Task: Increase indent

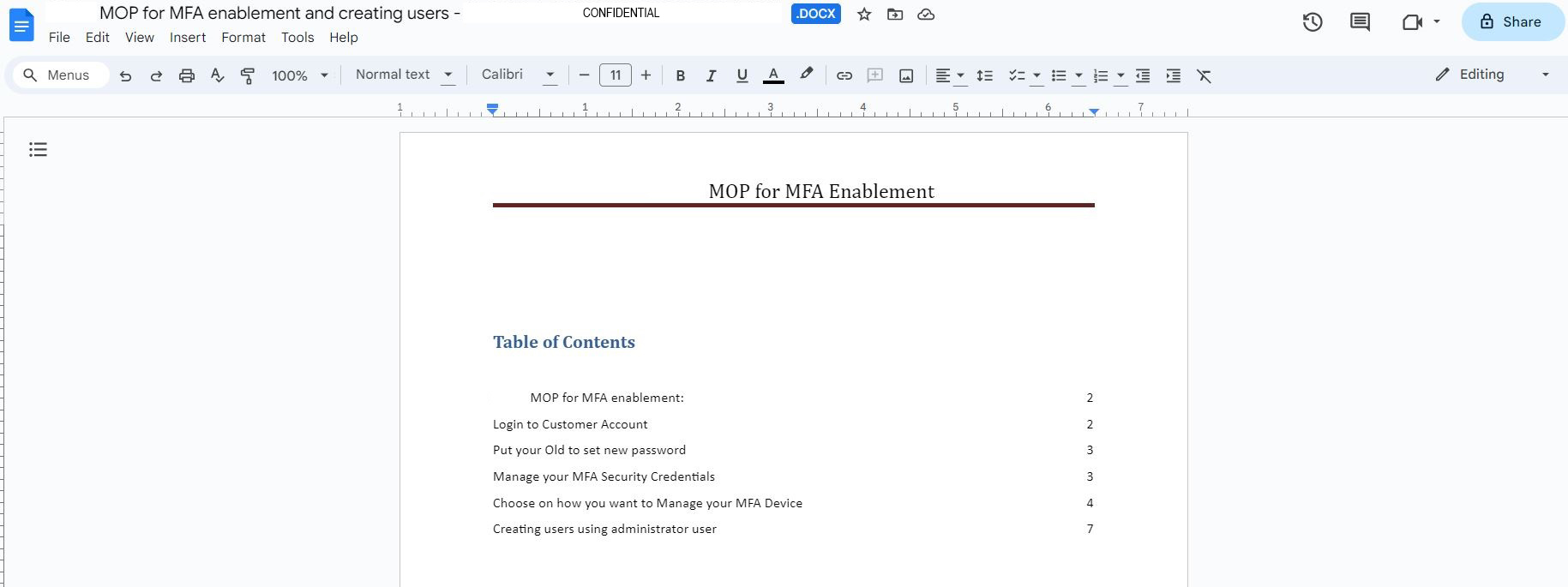Action: (x=1174, y=75)
